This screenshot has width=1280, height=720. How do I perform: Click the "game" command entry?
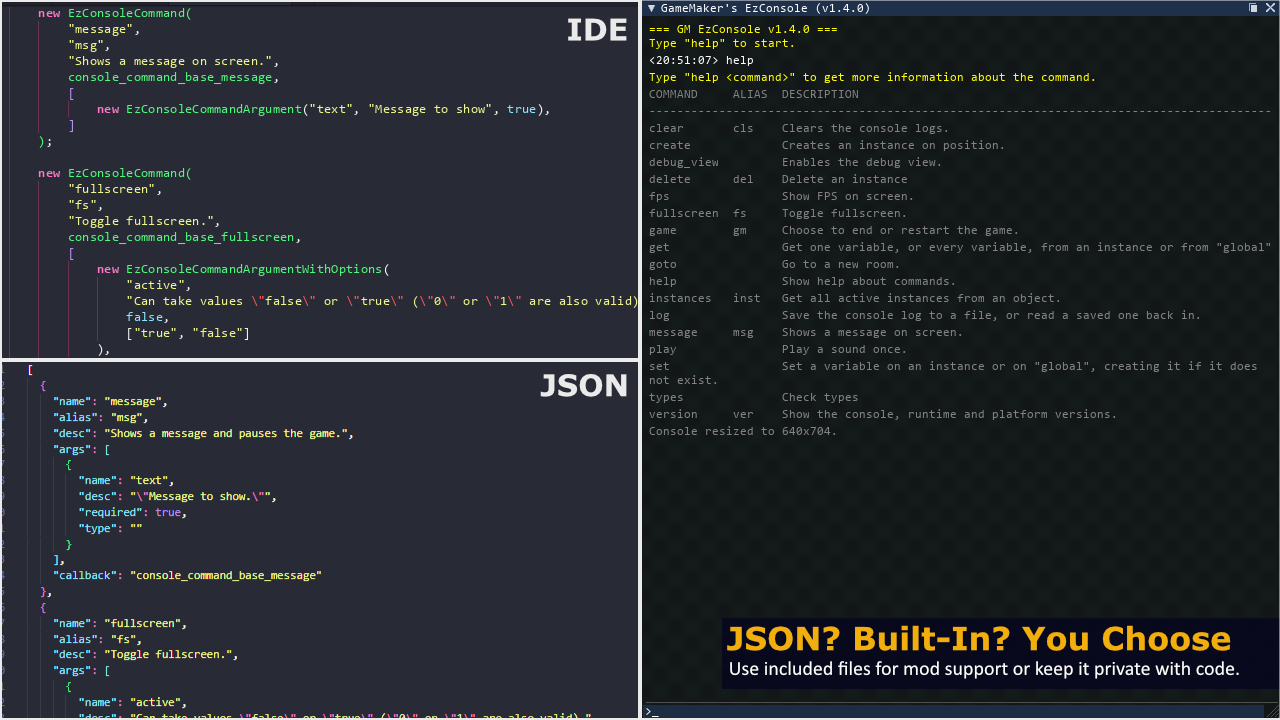coord(662,230)
